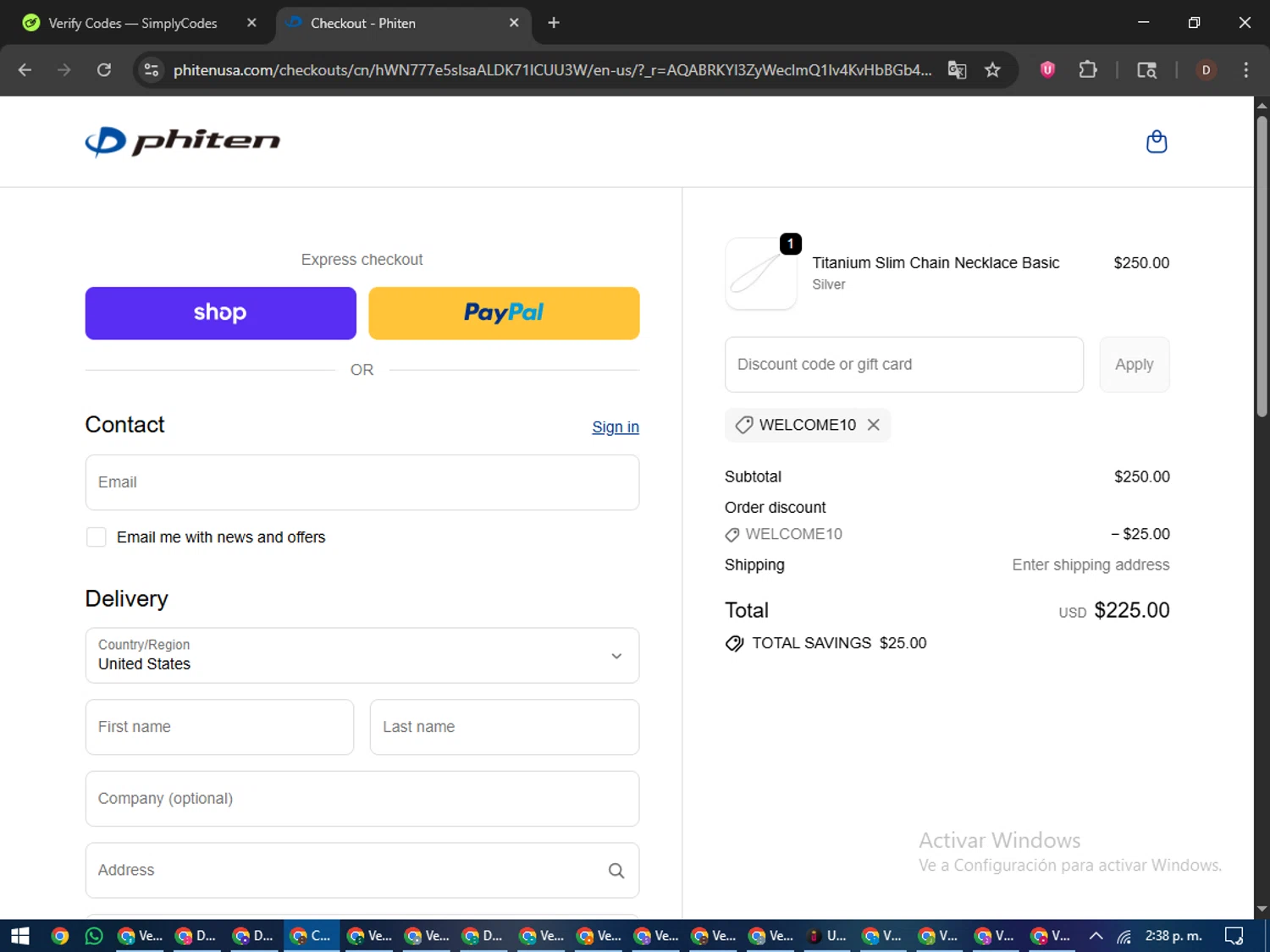1270x952 pixels.
Task: Click the browser address bar URL
Action: click(552, 70)
